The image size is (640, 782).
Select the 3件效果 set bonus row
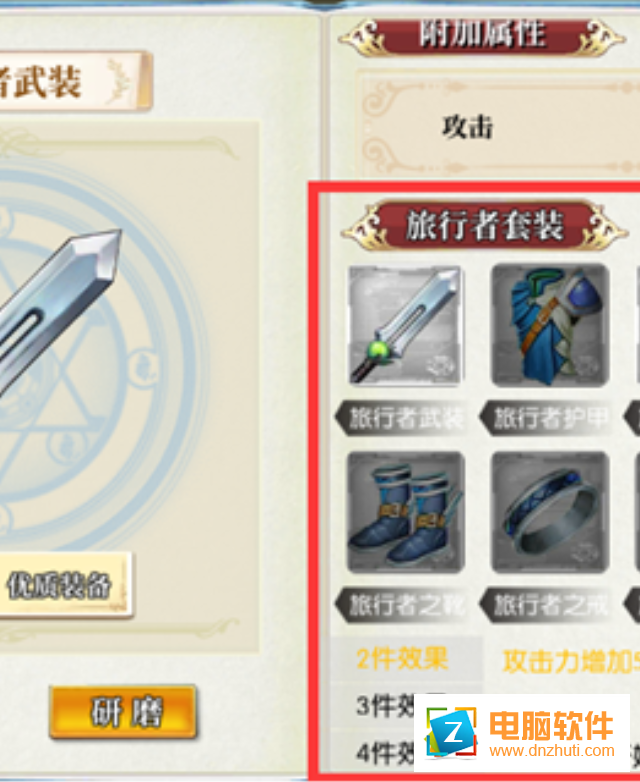click(x=373, y=705)
